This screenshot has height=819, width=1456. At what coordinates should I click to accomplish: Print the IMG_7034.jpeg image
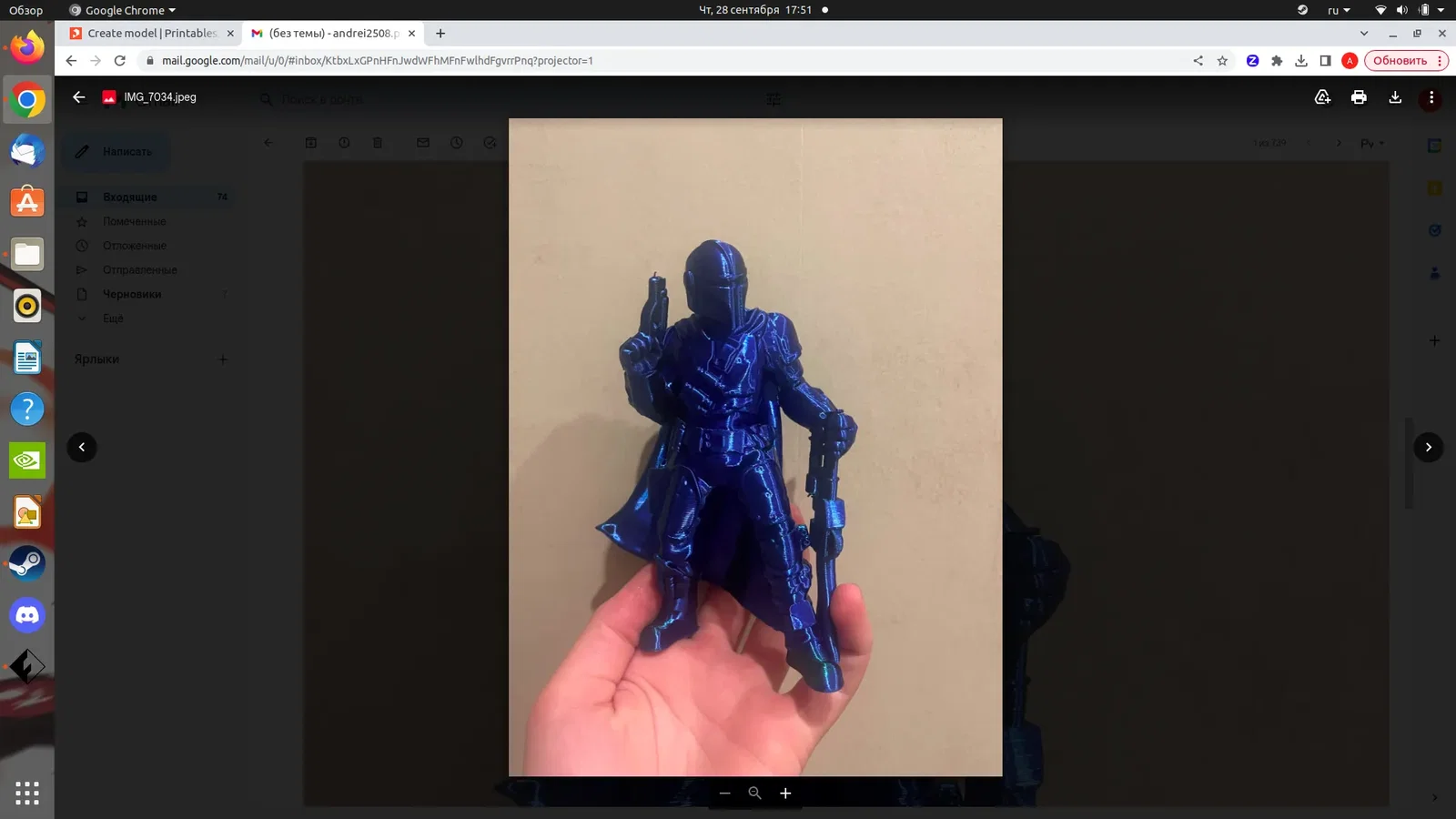pos(1359,97)
